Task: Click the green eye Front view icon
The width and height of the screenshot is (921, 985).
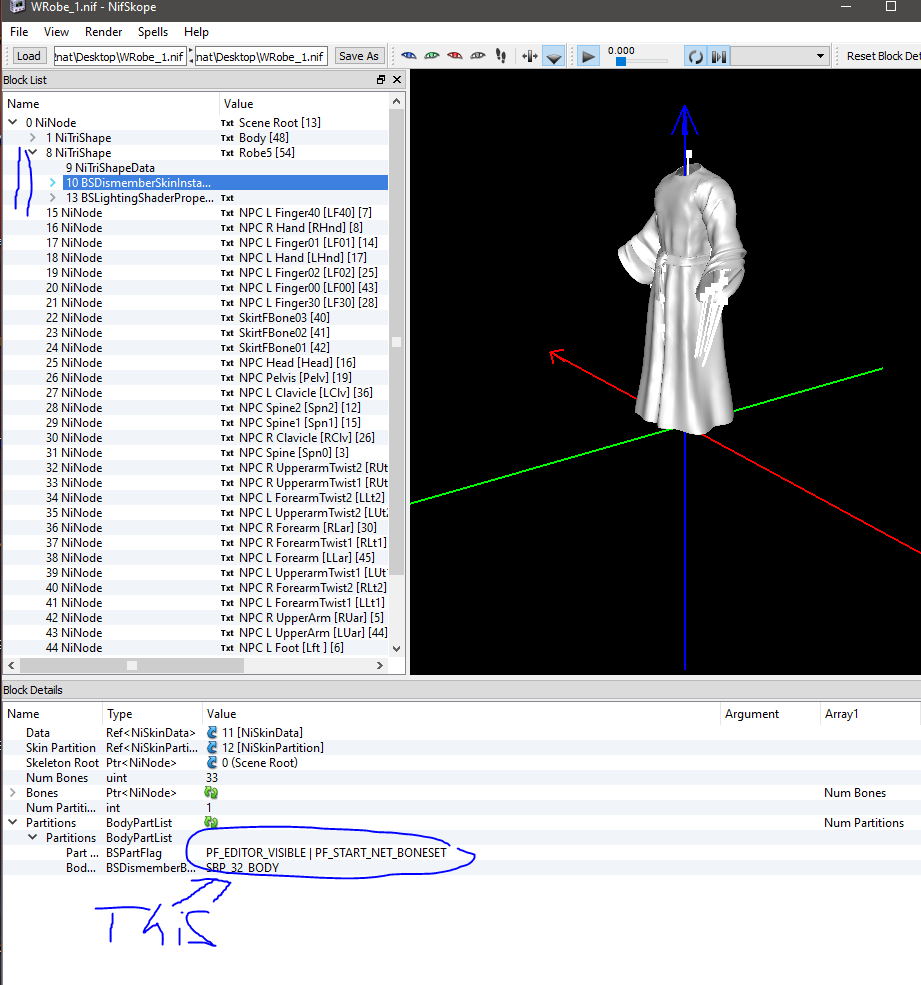Action: point(432,56)
